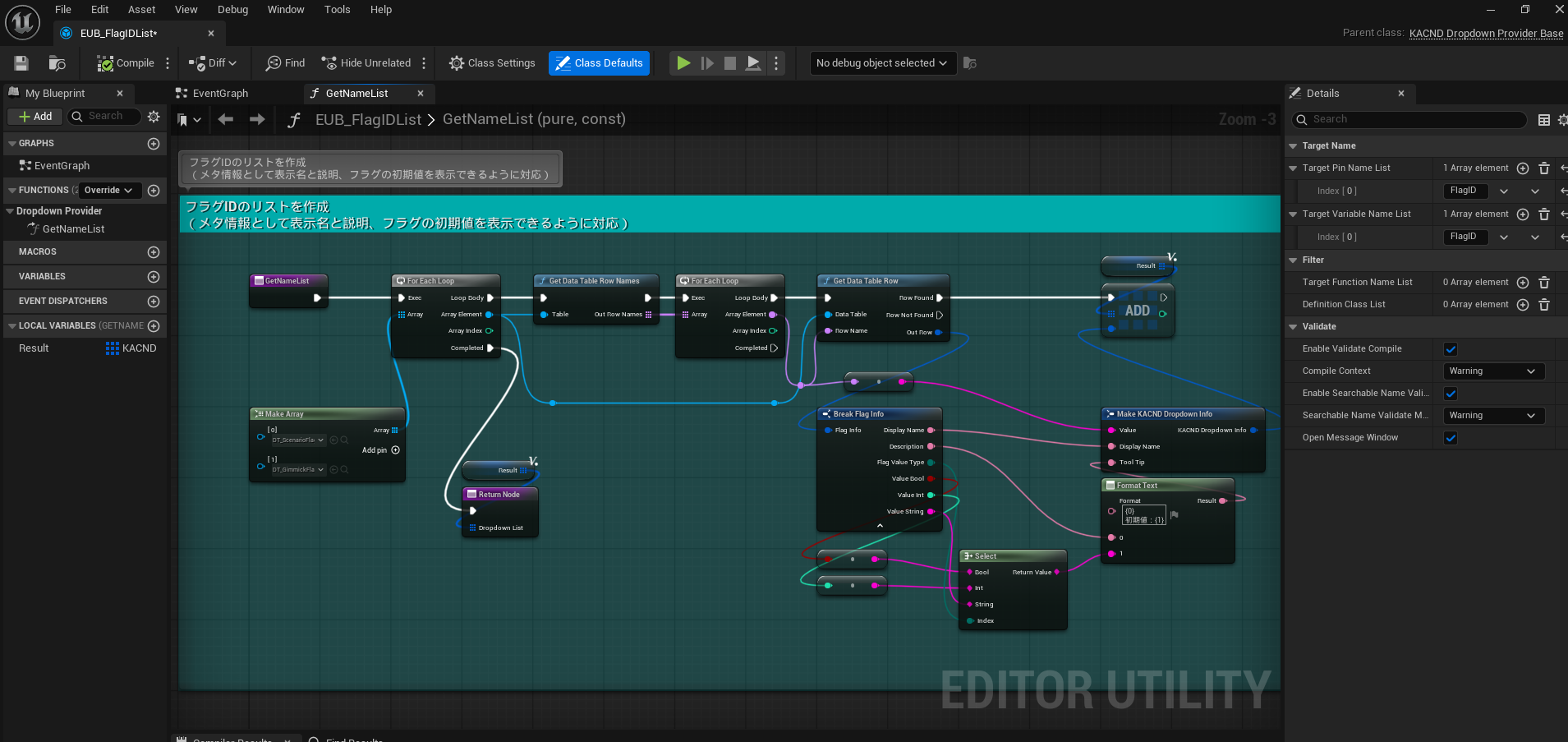The image size is (1568, 742).
Task: Click the Class Defaults button
Action: pyautogui.click(x=599, y=63)
